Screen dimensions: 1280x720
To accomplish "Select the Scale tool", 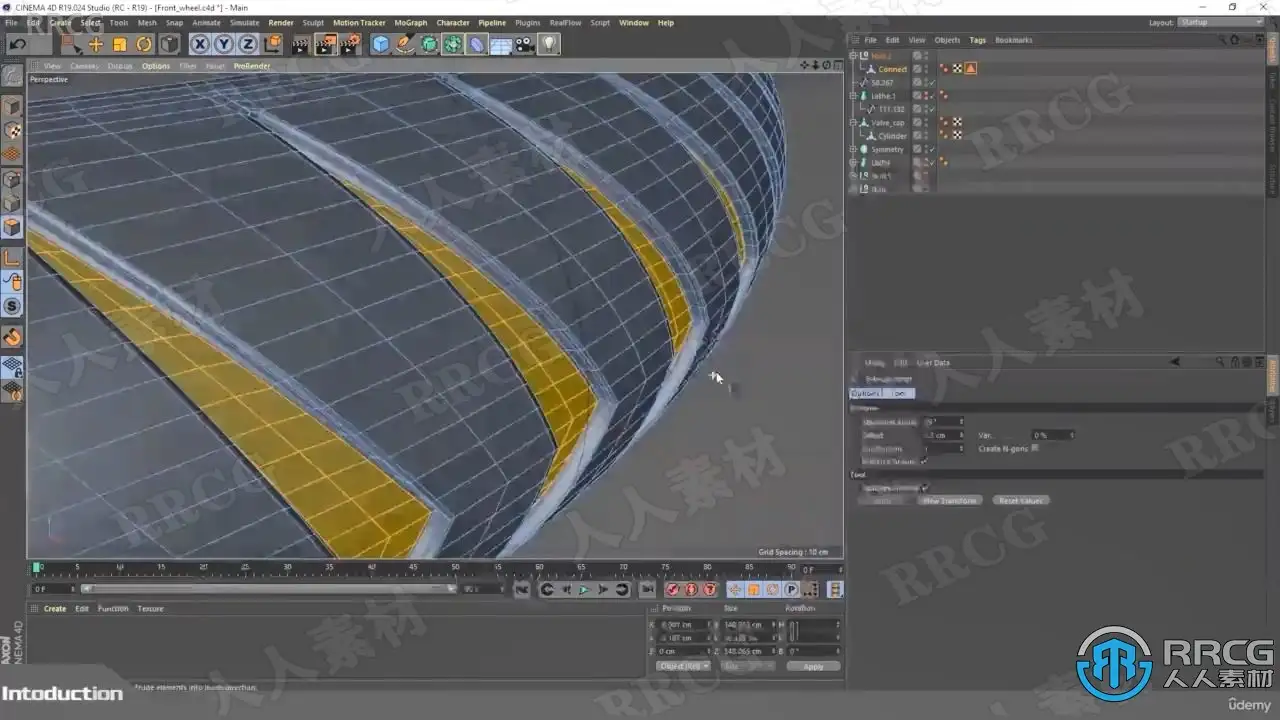I will (120, 44).
